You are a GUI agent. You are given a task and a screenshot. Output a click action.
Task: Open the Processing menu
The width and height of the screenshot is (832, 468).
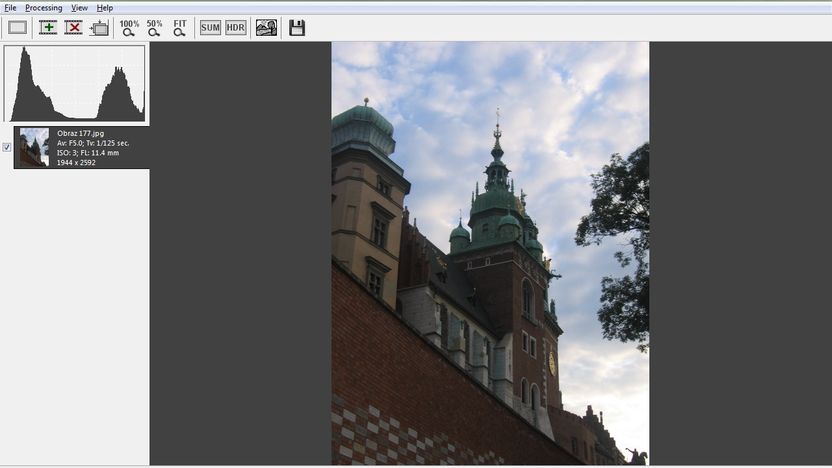coord(44,8)
